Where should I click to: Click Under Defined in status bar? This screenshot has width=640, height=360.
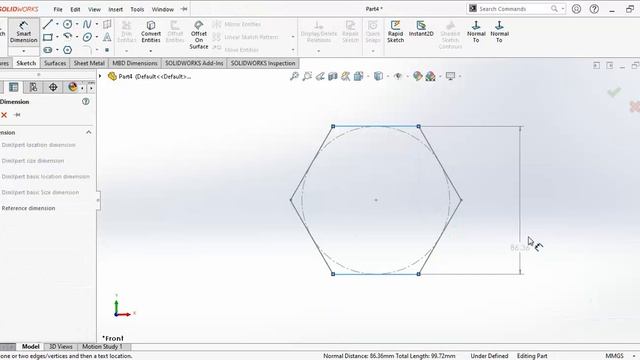(489, 356)
